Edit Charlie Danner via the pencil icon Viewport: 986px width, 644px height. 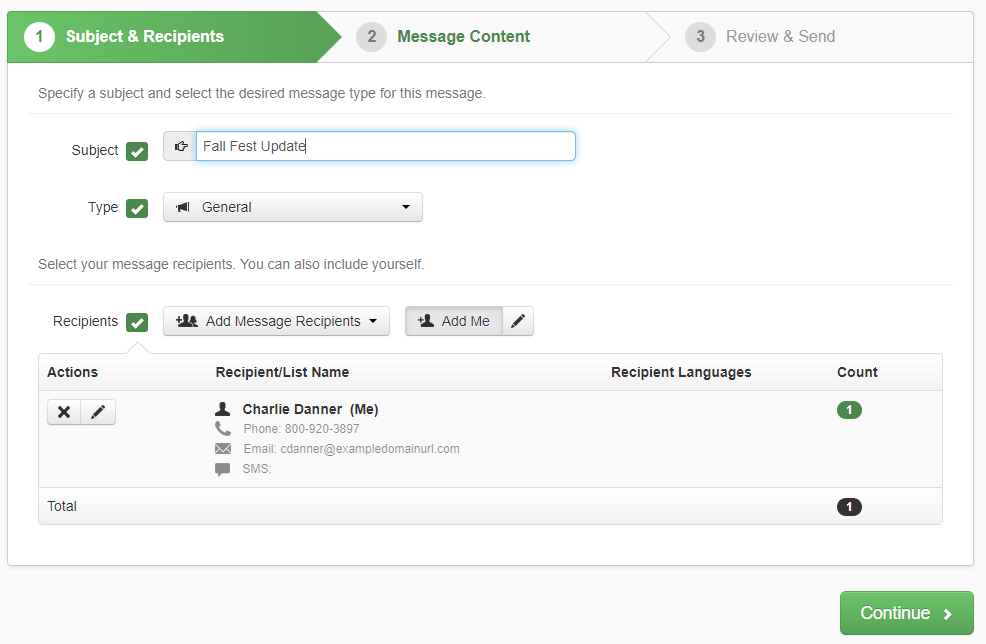tap(98, 411)
